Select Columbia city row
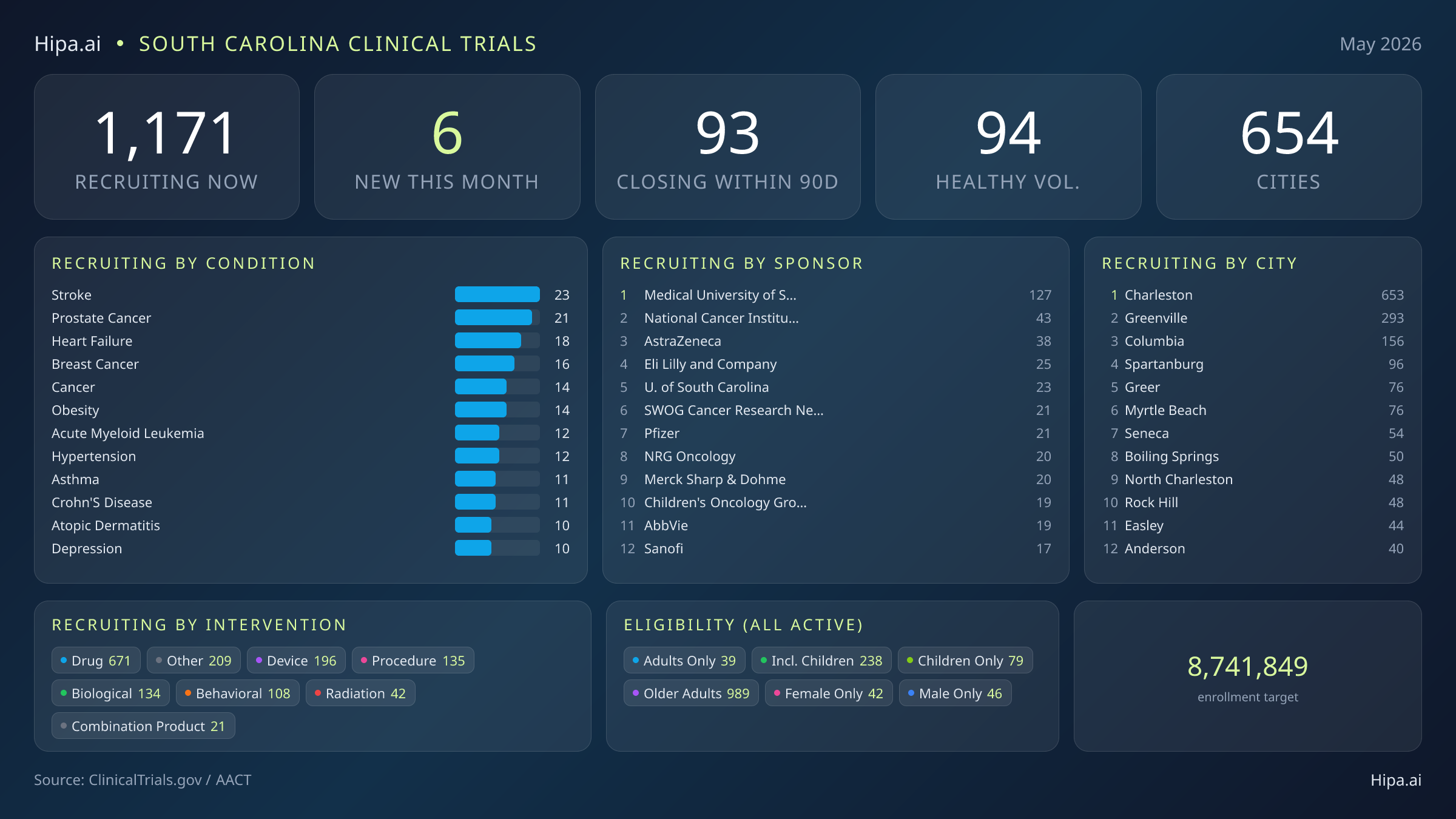Screen dimensions: 1456x819 tap(1253, 341)
